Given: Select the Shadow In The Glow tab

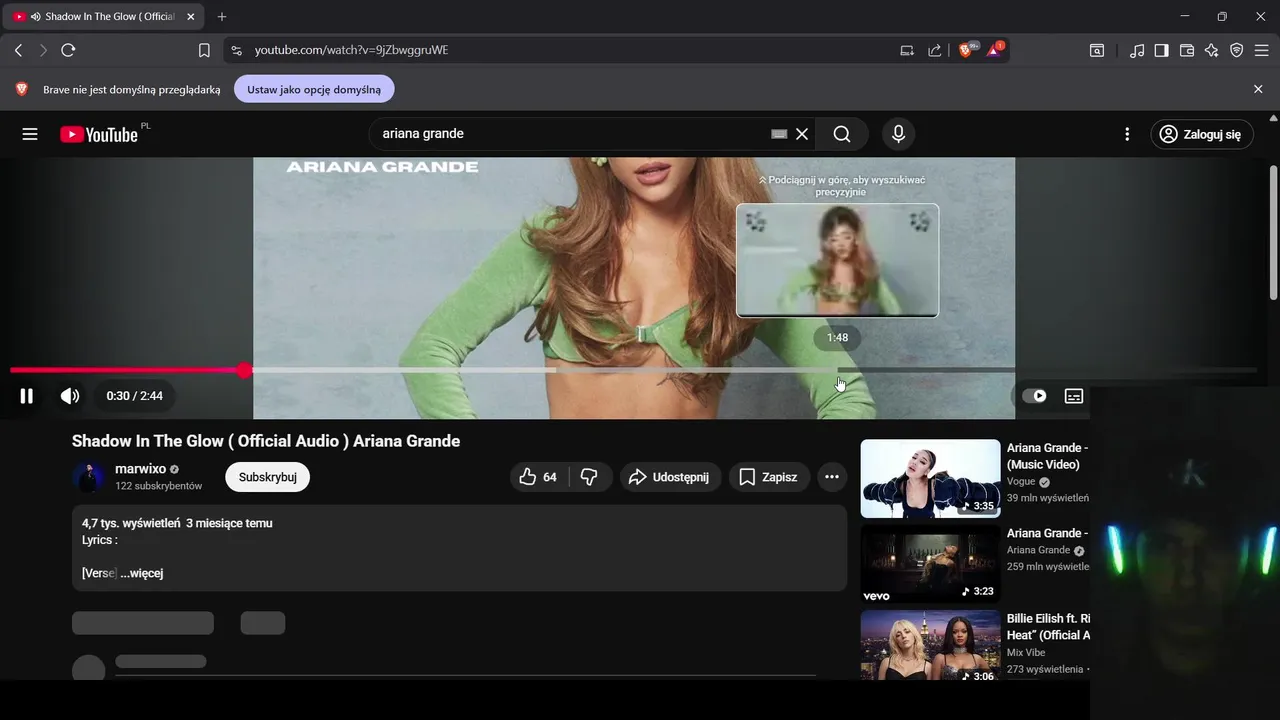Looking at the screenshot, I should coord(103,17).
